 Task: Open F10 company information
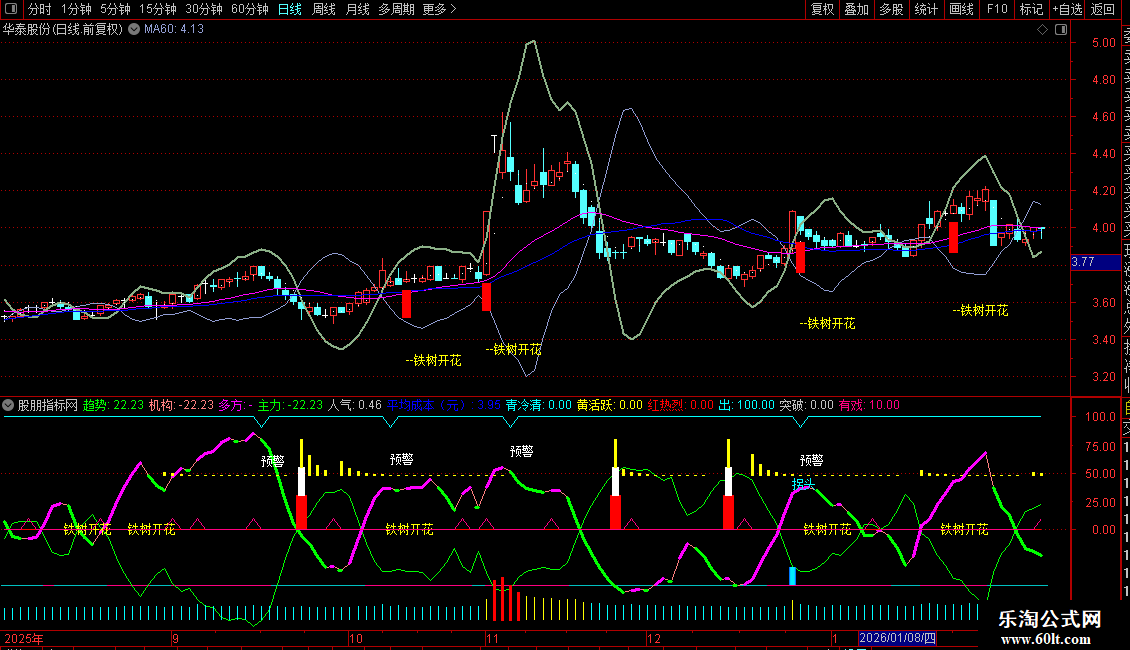coord(997,9)
